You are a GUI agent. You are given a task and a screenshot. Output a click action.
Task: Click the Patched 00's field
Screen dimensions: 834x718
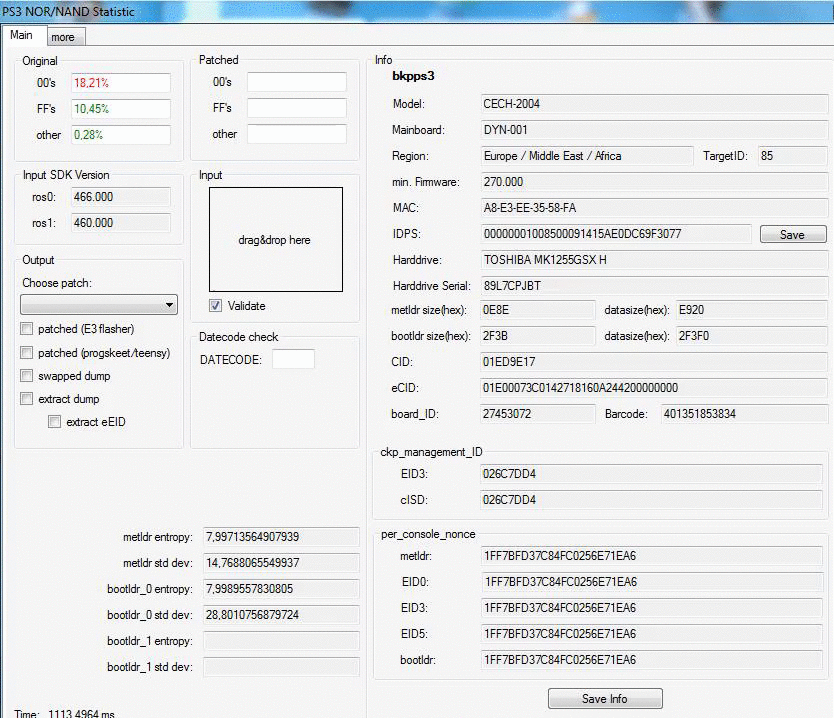[x=297, y=82]
